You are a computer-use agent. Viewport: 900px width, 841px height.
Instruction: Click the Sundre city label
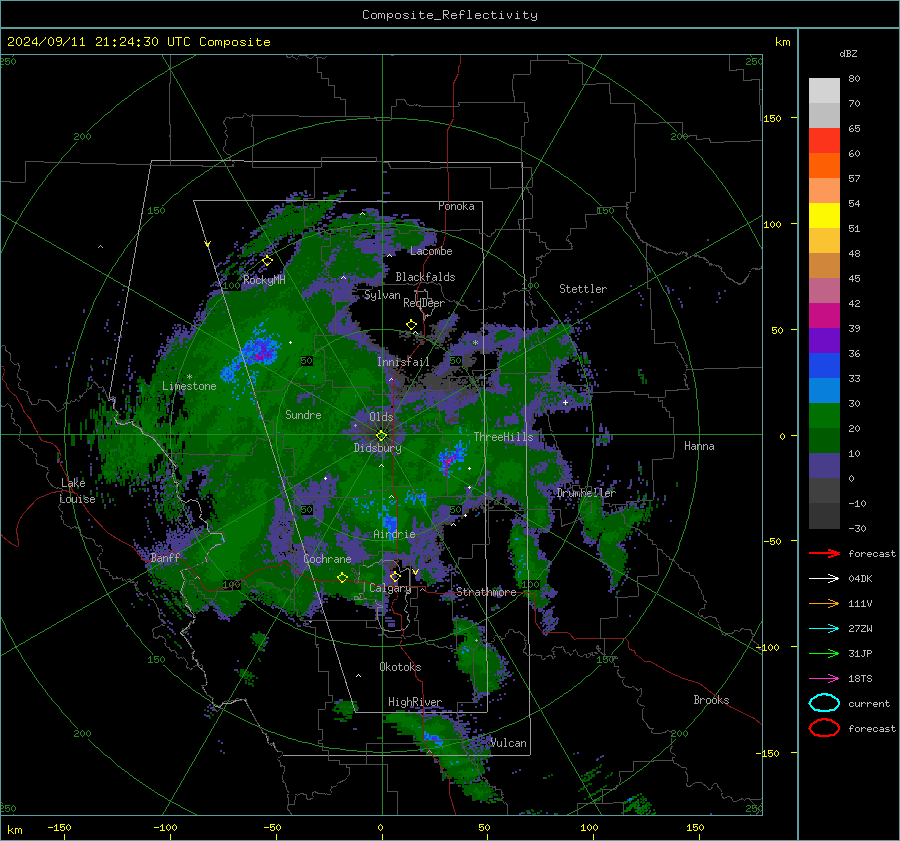303,414
